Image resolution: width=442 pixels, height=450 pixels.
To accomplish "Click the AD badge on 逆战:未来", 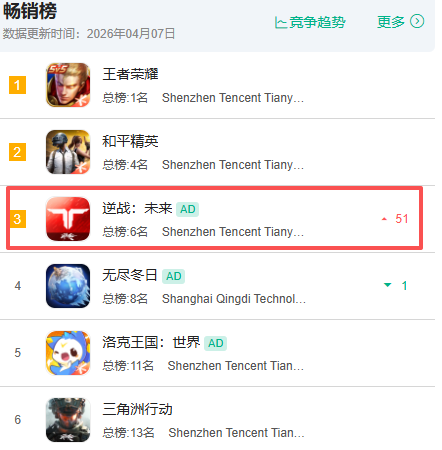I will [187, 209].
